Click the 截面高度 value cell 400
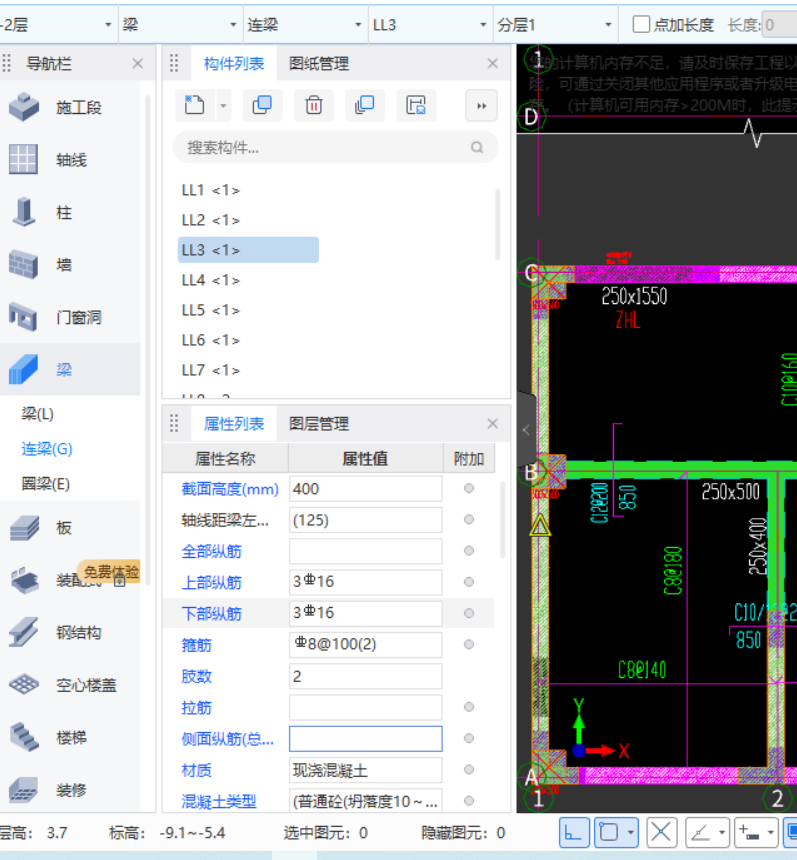This screenshot has height=860, width=797. 365,489
